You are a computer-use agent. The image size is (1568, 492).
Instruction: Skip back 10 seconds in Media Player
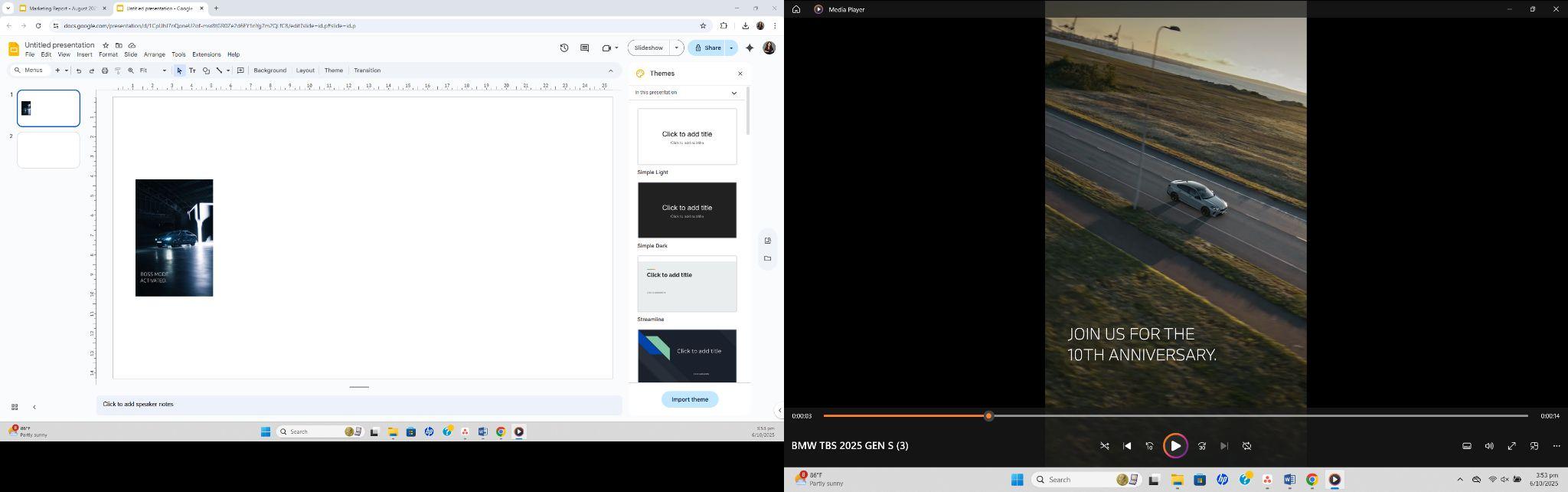1149,446
